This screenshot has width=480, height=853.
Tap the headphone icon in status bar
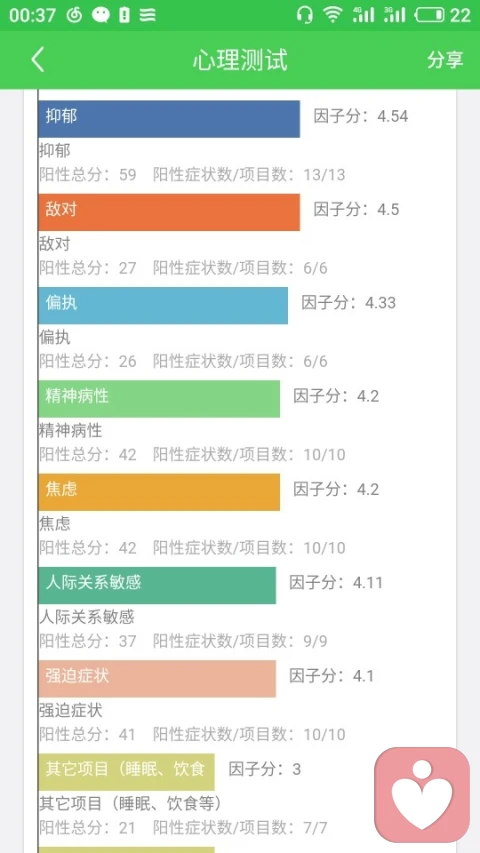[305, 15]
